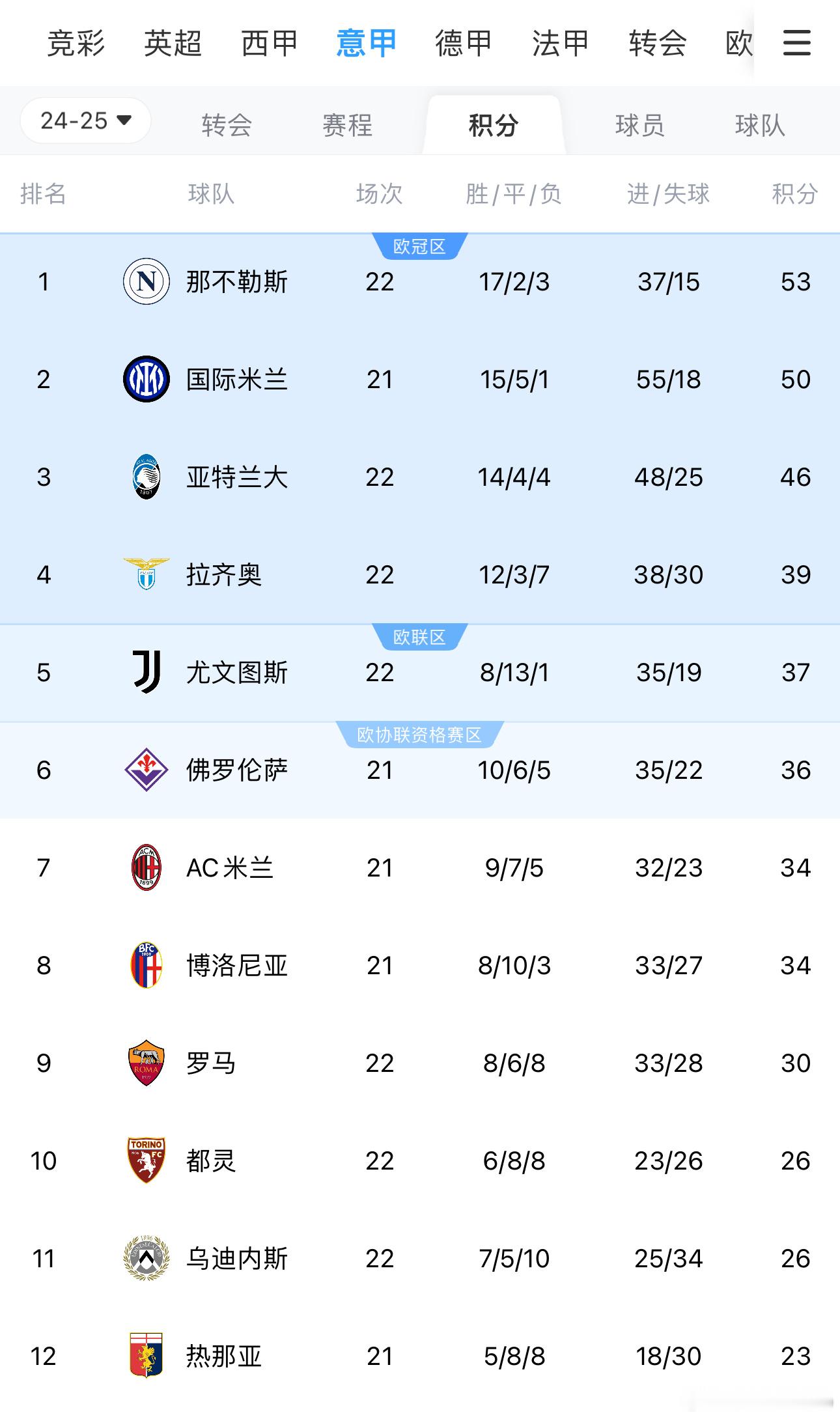Tap the Napoli club crest
The width and height of the screenshot is (840, 1419).
[147, 281]
